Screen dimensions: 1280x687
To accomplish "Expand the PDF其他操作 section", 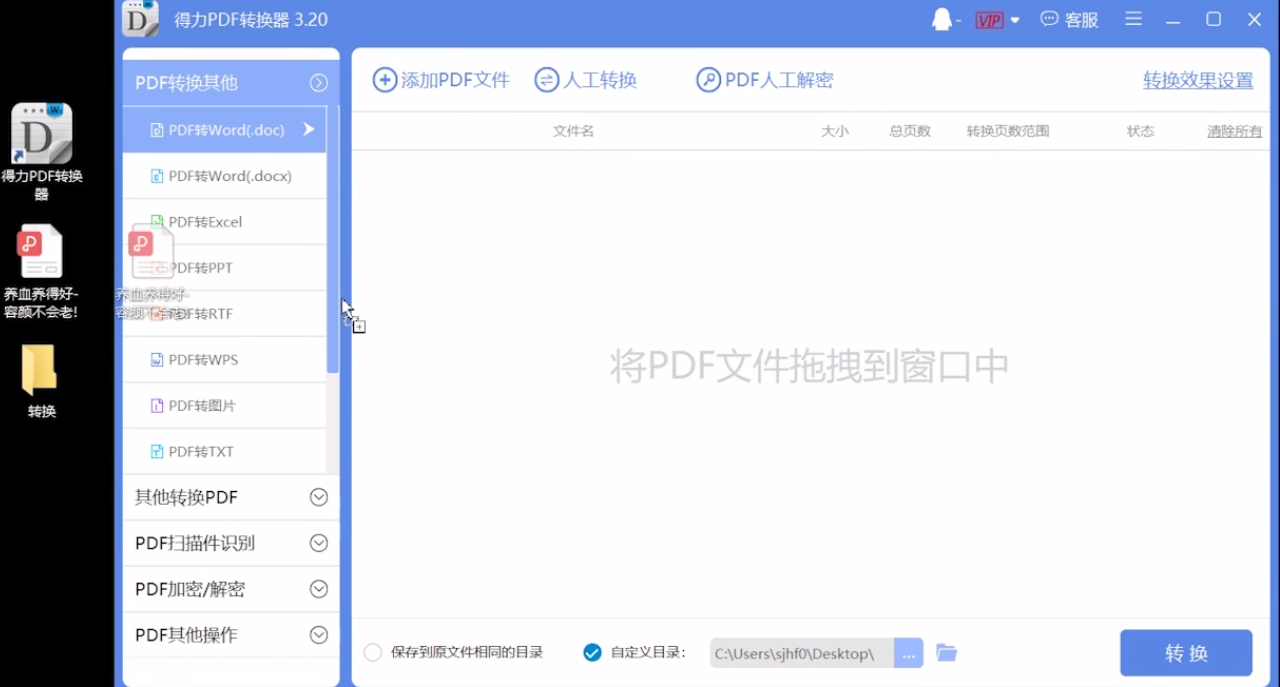I will point(319,635).
